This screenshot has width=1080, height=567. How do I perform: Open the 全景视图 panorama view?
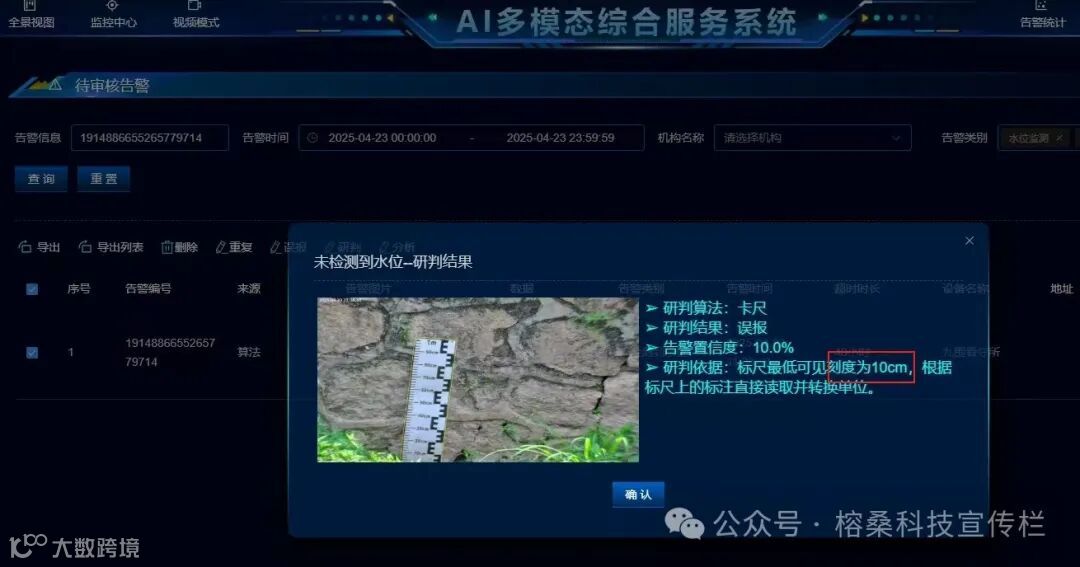(x=31, y=15)
